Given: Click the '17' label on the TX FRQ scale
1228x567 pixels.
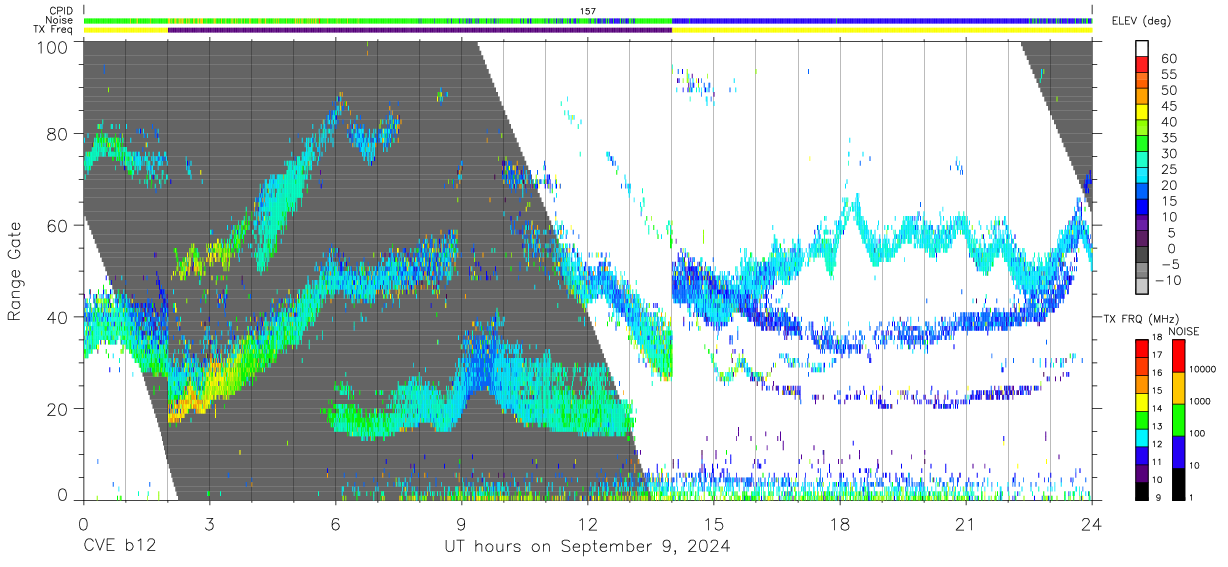Looking at the screenshot, I should coord(1157,355).
